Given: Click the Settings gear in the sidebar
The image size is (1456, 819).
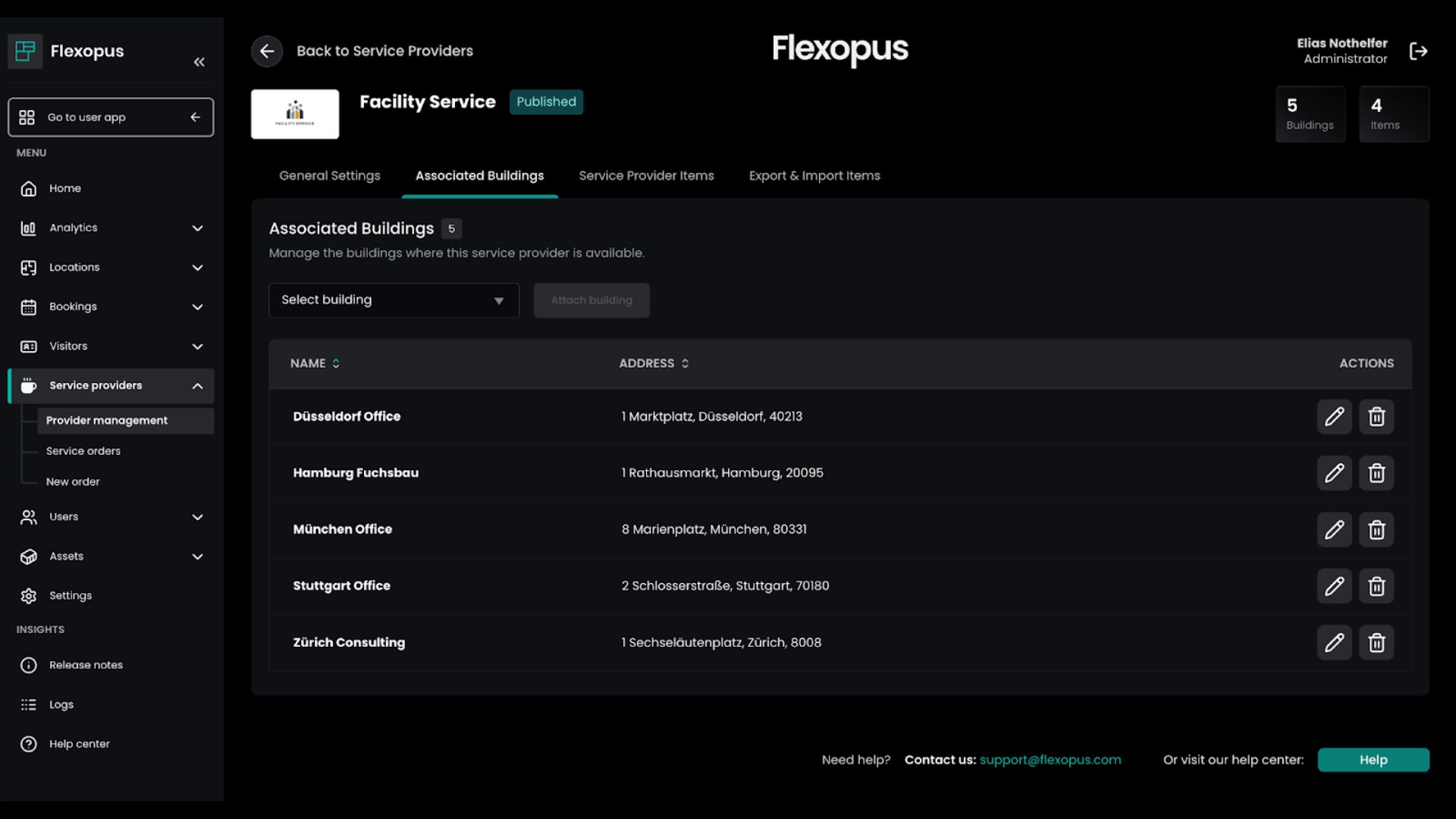Looking at the screenshot, I should [x=29, y=595].
